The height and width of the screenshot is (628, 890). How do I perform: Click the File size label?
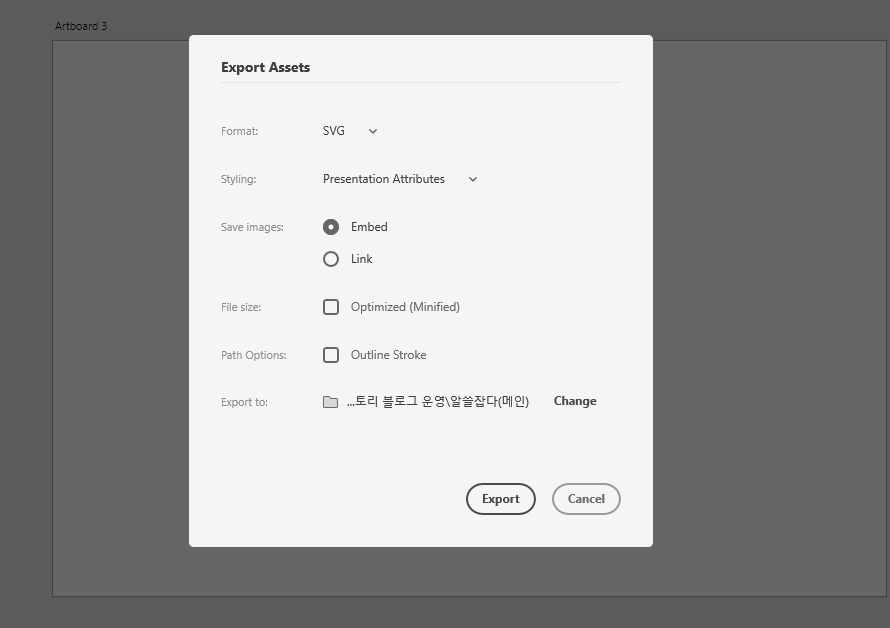pos(241,307)
